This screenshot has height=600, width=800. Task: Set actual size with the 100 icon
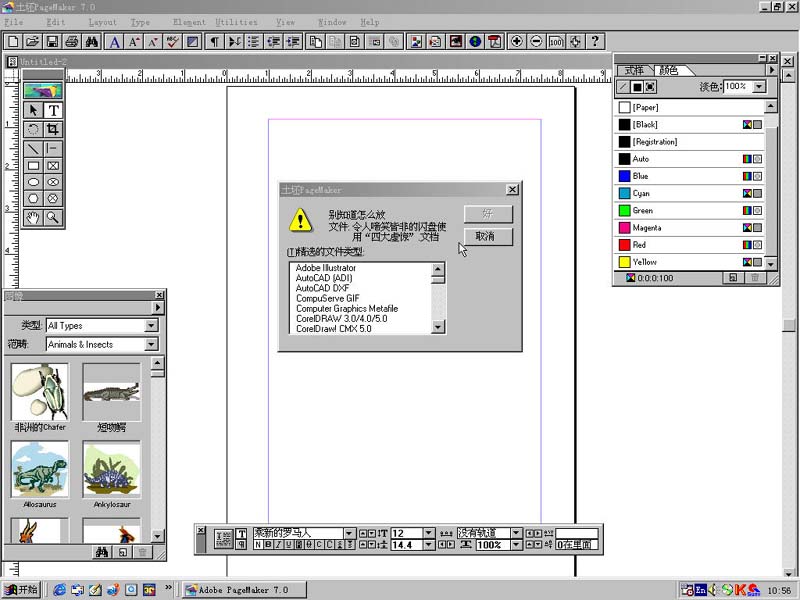tap(556, 41)
